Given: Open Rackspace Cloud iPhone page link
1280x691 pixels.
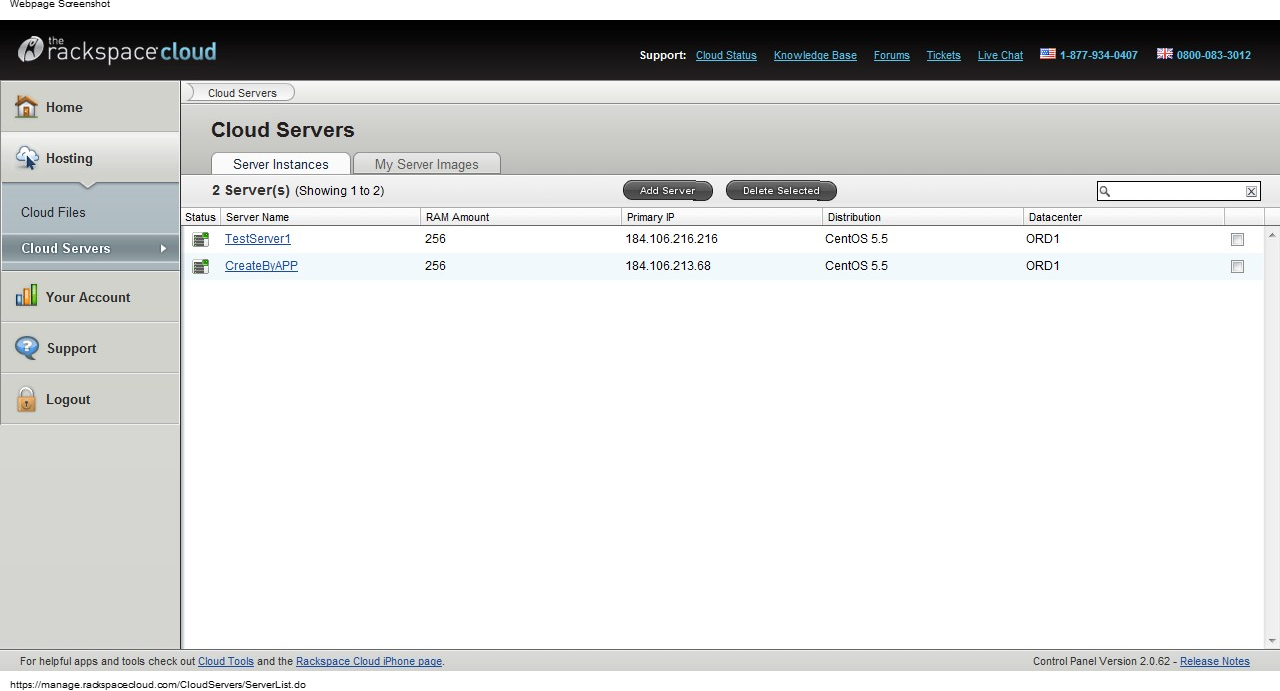Looking at the screenshot, I should (x=369, y=661).
